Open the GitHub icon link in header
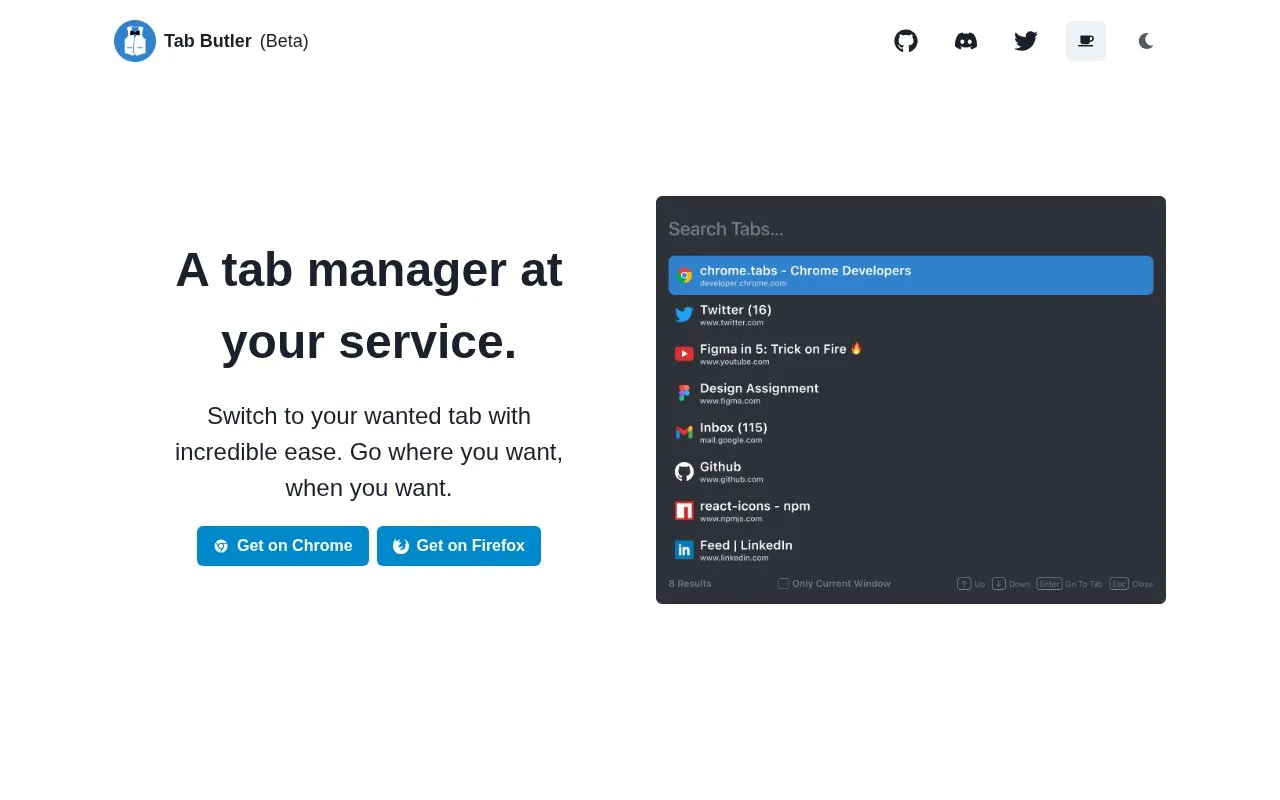Viewport: 1280px width, 800px height. [x=906, y=41]
